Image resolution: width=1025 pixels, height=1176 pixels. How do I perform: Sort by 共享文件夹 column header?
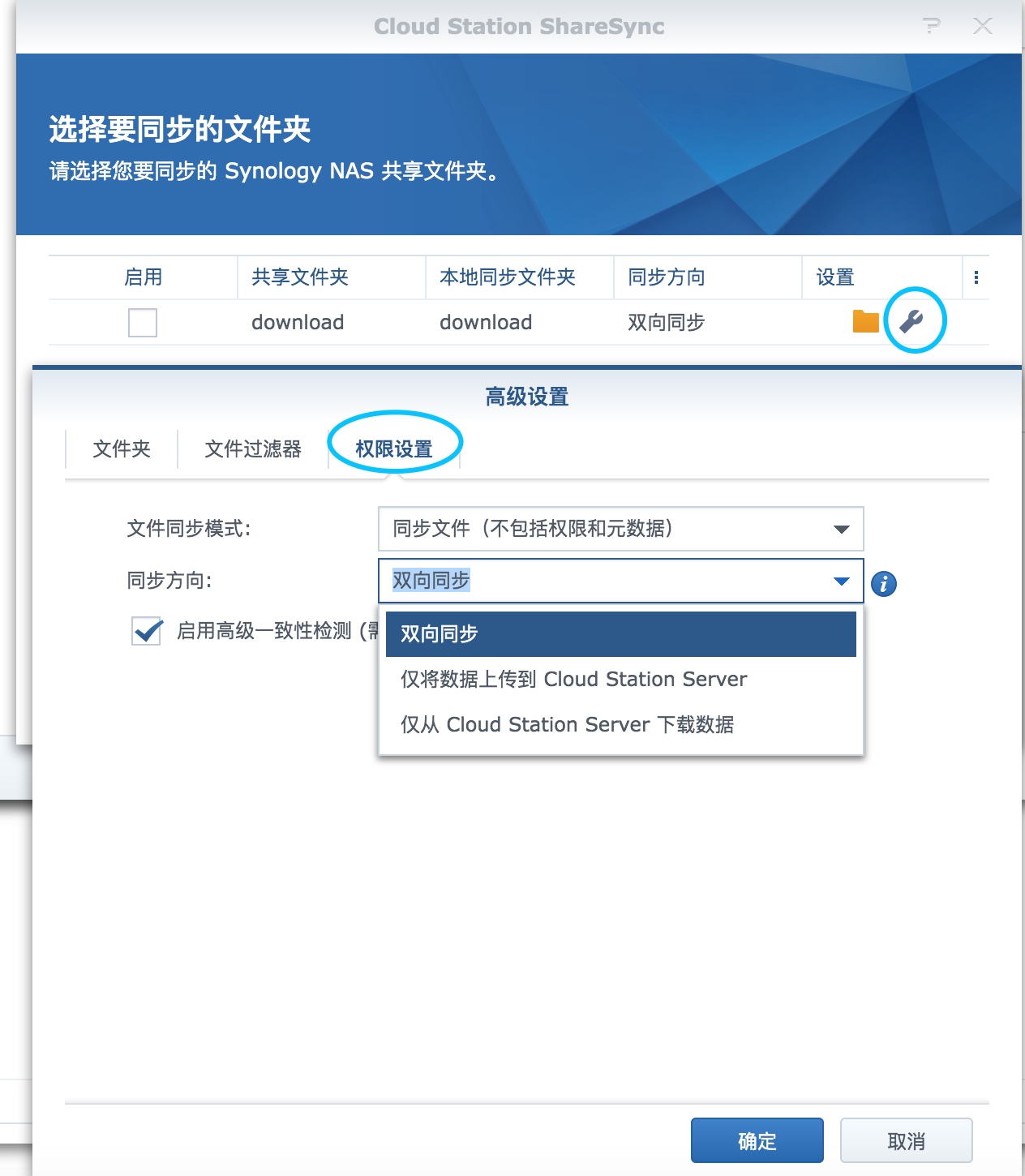click(332, 277)
